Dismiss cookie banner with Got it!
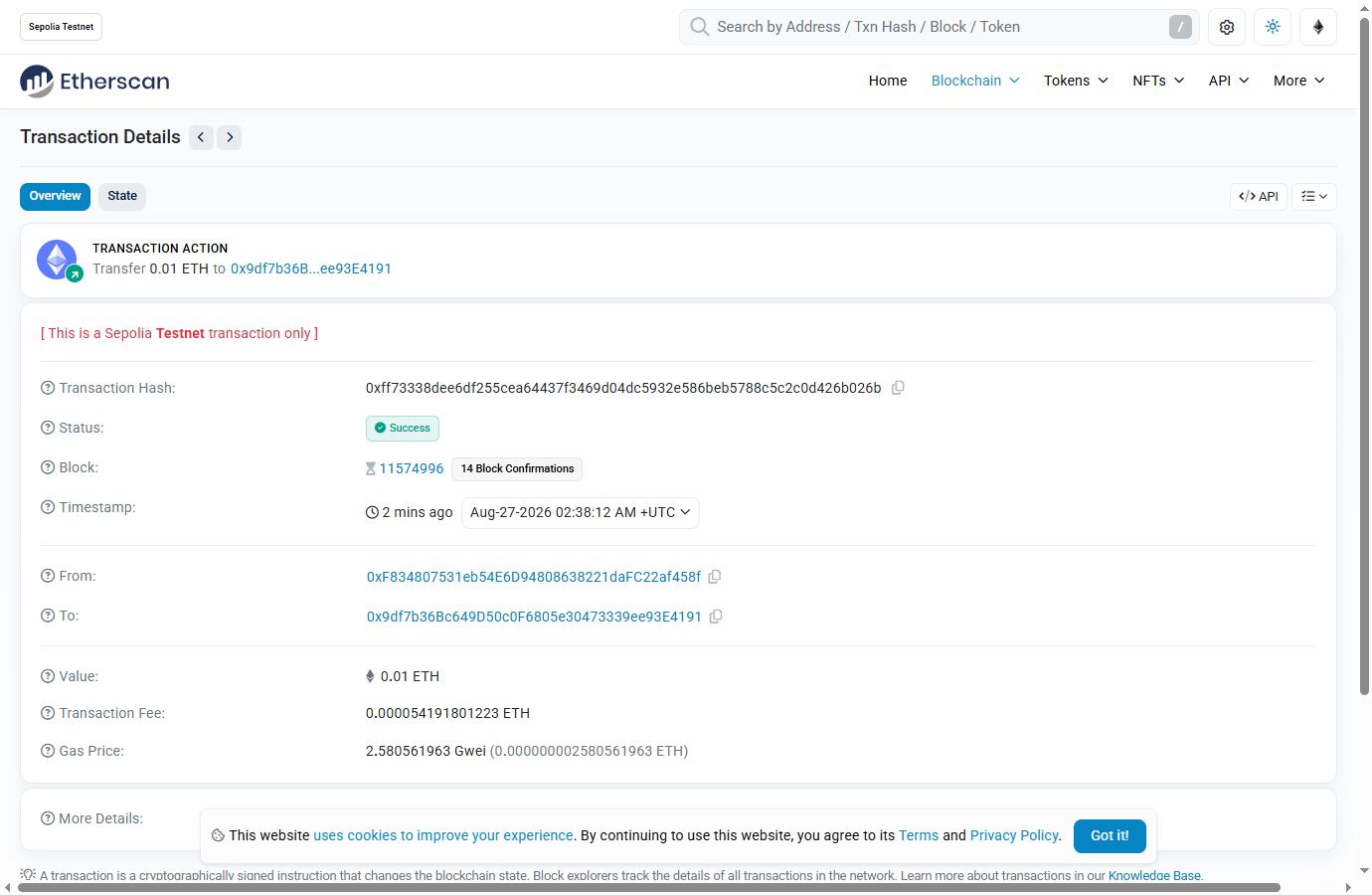Viewport: 1372px width, 895px height. coord(1110,836)
